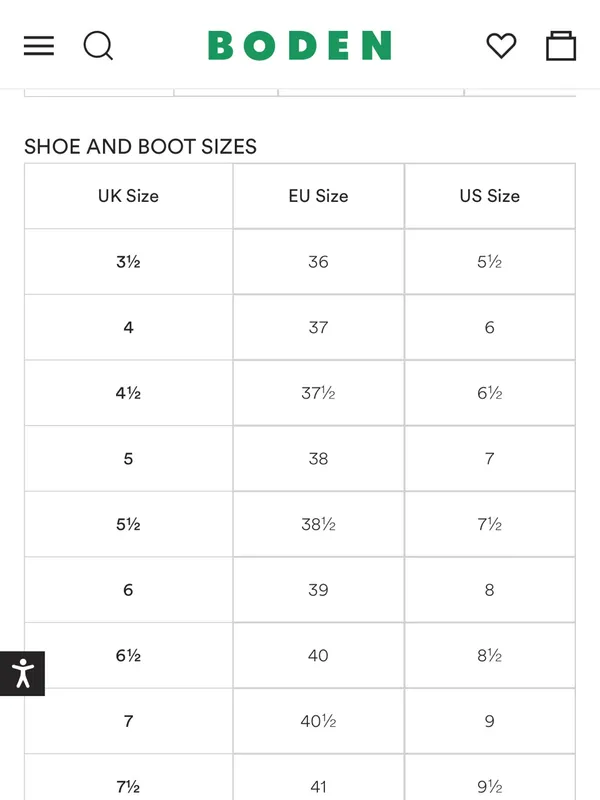The image size is (600, 800).
Task: Select the UK Size column header
Action: [129, 196]
